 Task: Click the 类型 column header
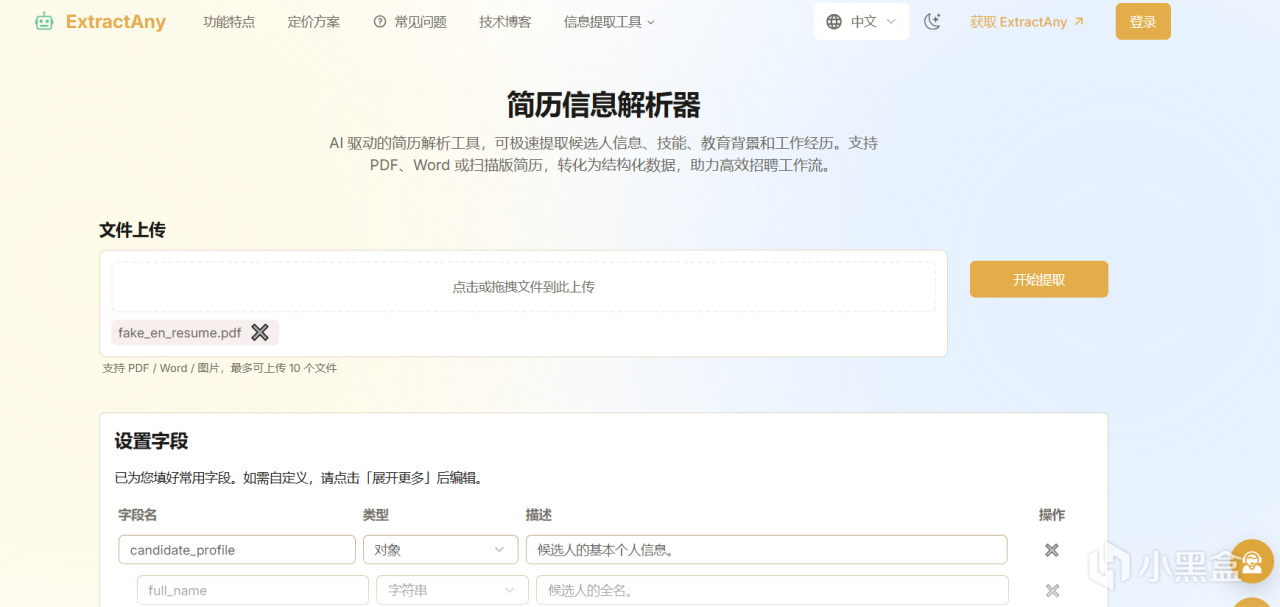click(x=375, y=515)
